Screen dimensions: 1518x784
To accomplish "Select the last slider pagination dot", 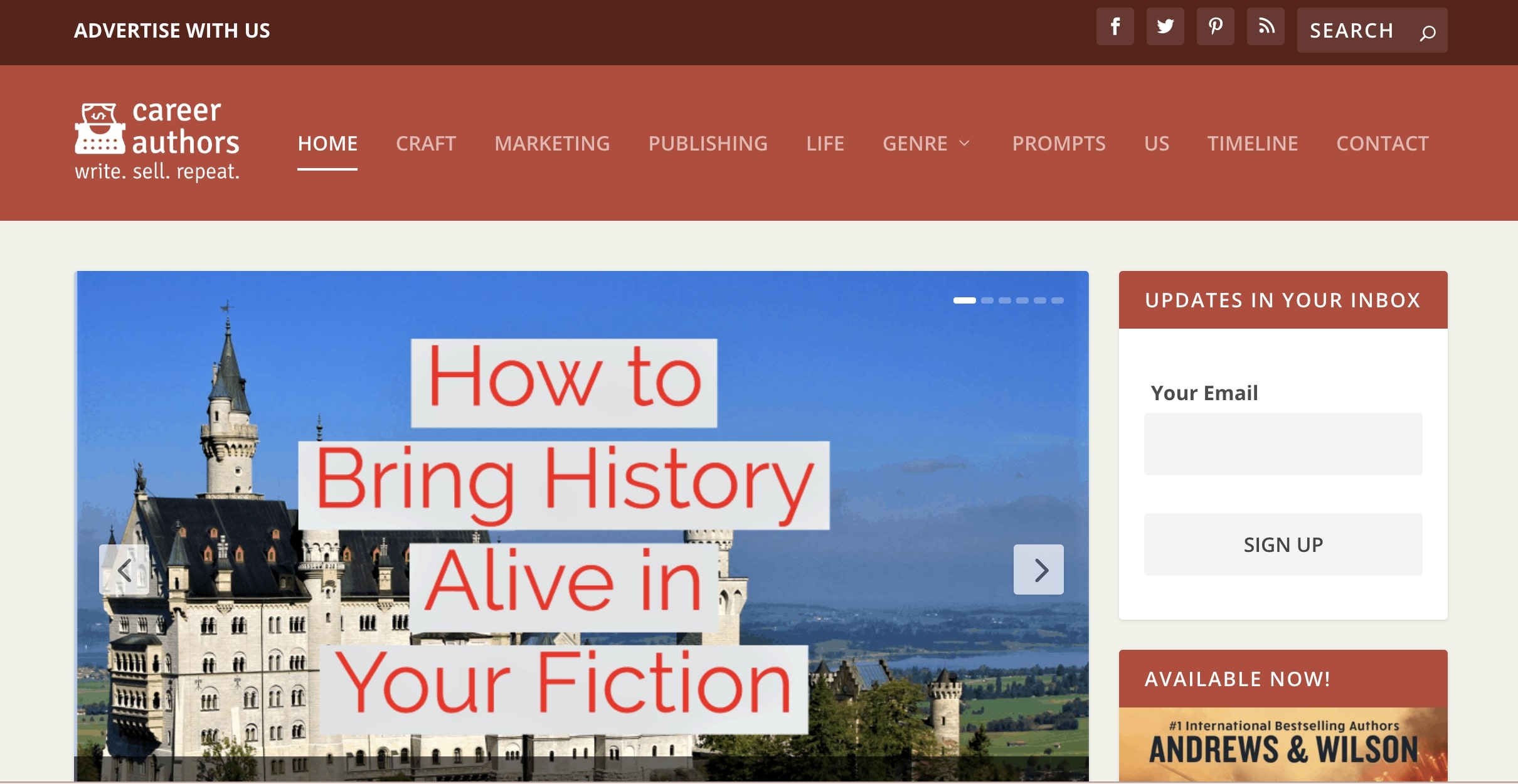I will 1058,300.
